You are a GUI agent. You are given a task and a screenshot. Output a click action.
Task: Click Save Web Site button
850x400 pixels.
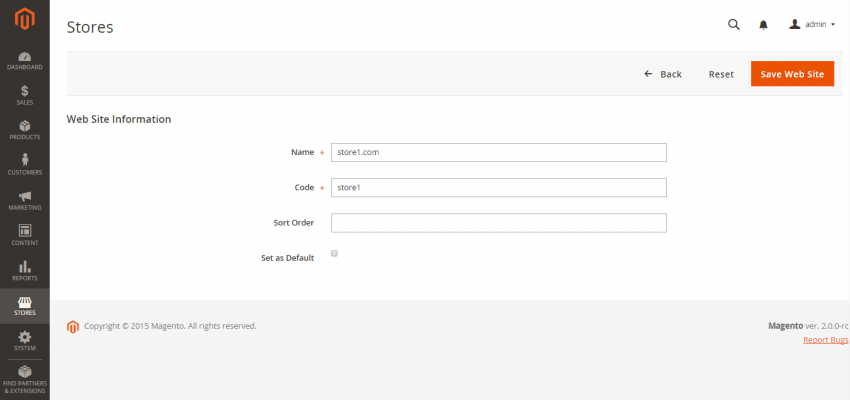[792, 74]
